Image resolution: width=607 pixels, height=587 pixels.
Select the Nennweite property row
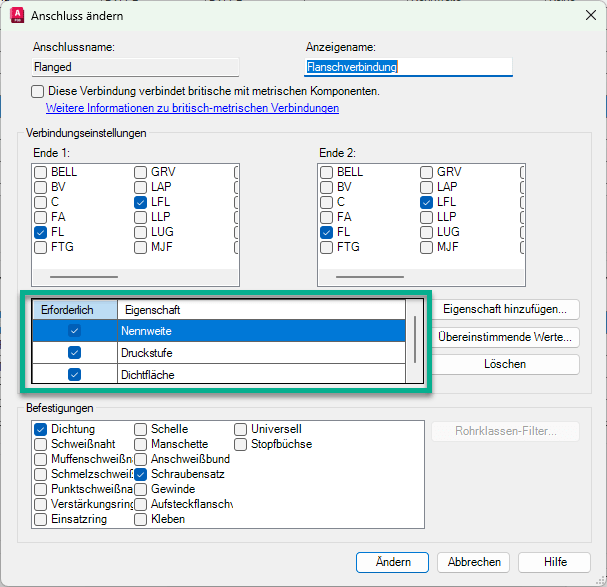(260, 331)
